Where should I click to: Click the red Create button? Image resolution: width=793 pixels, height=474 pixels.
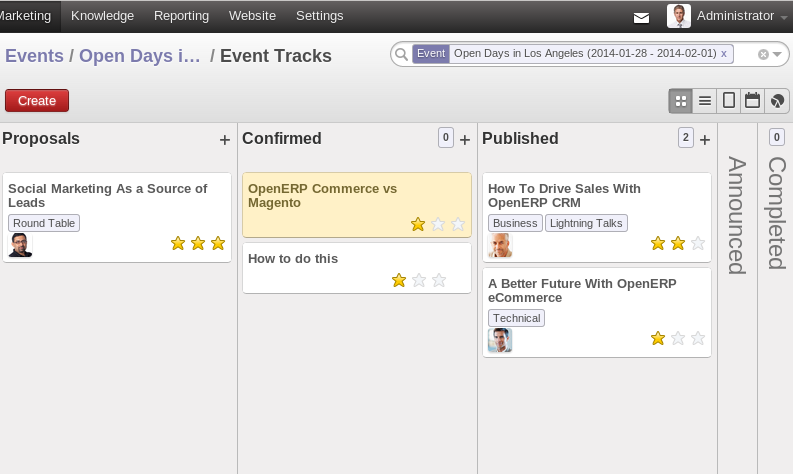(x=37, y=100)
